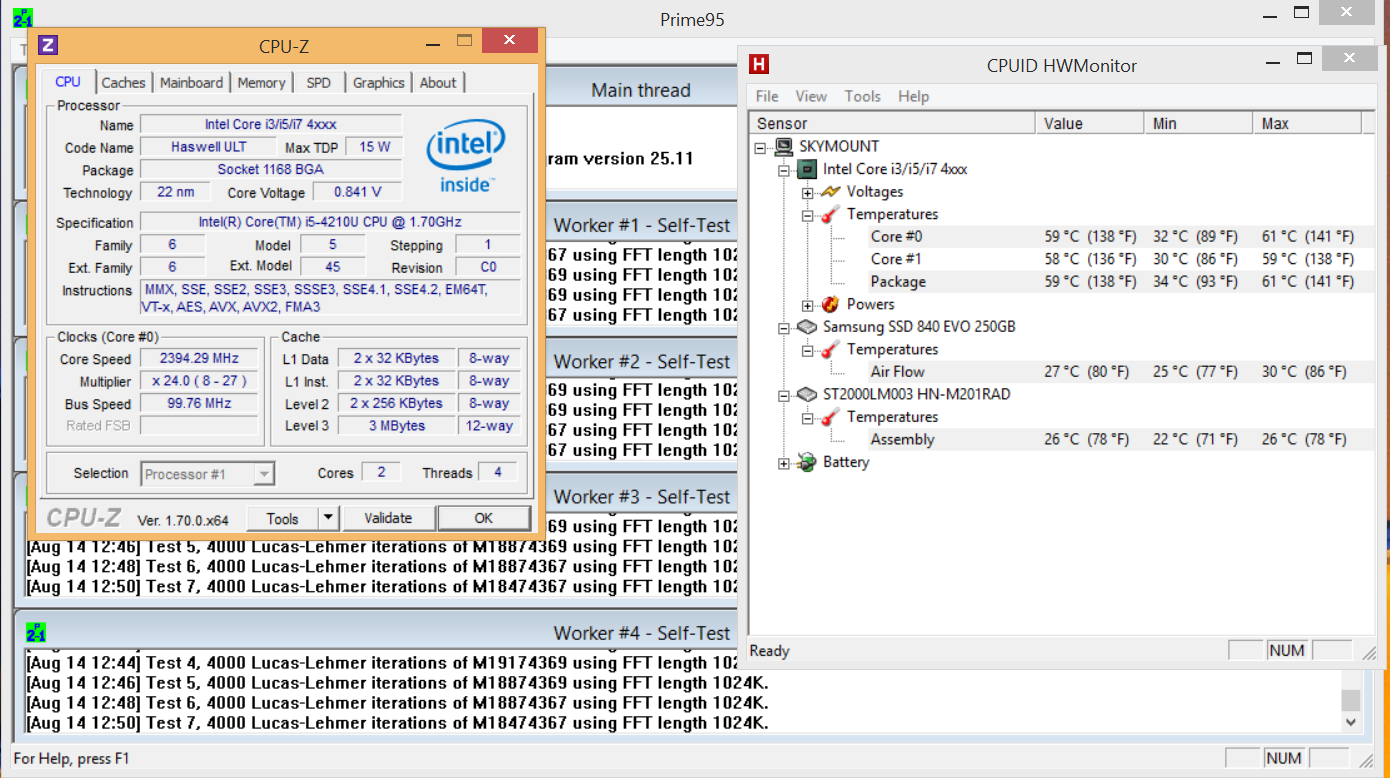Switch to the Memory tab

pyautogui.click(x=261, y=83)
